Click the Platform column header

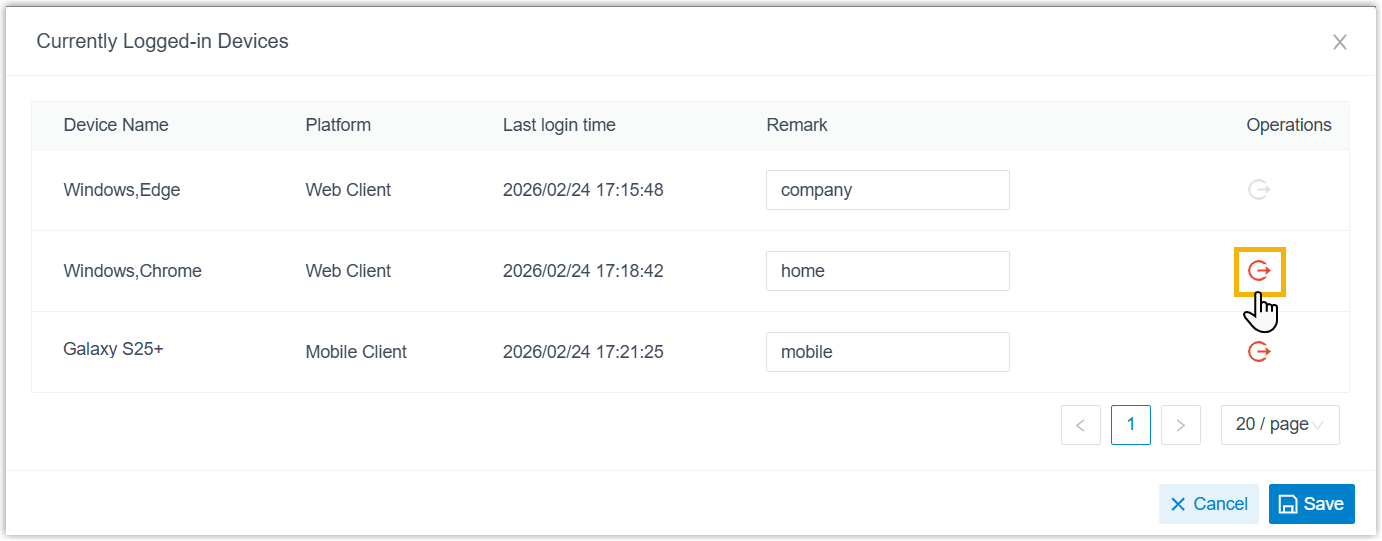pos(338,125)
